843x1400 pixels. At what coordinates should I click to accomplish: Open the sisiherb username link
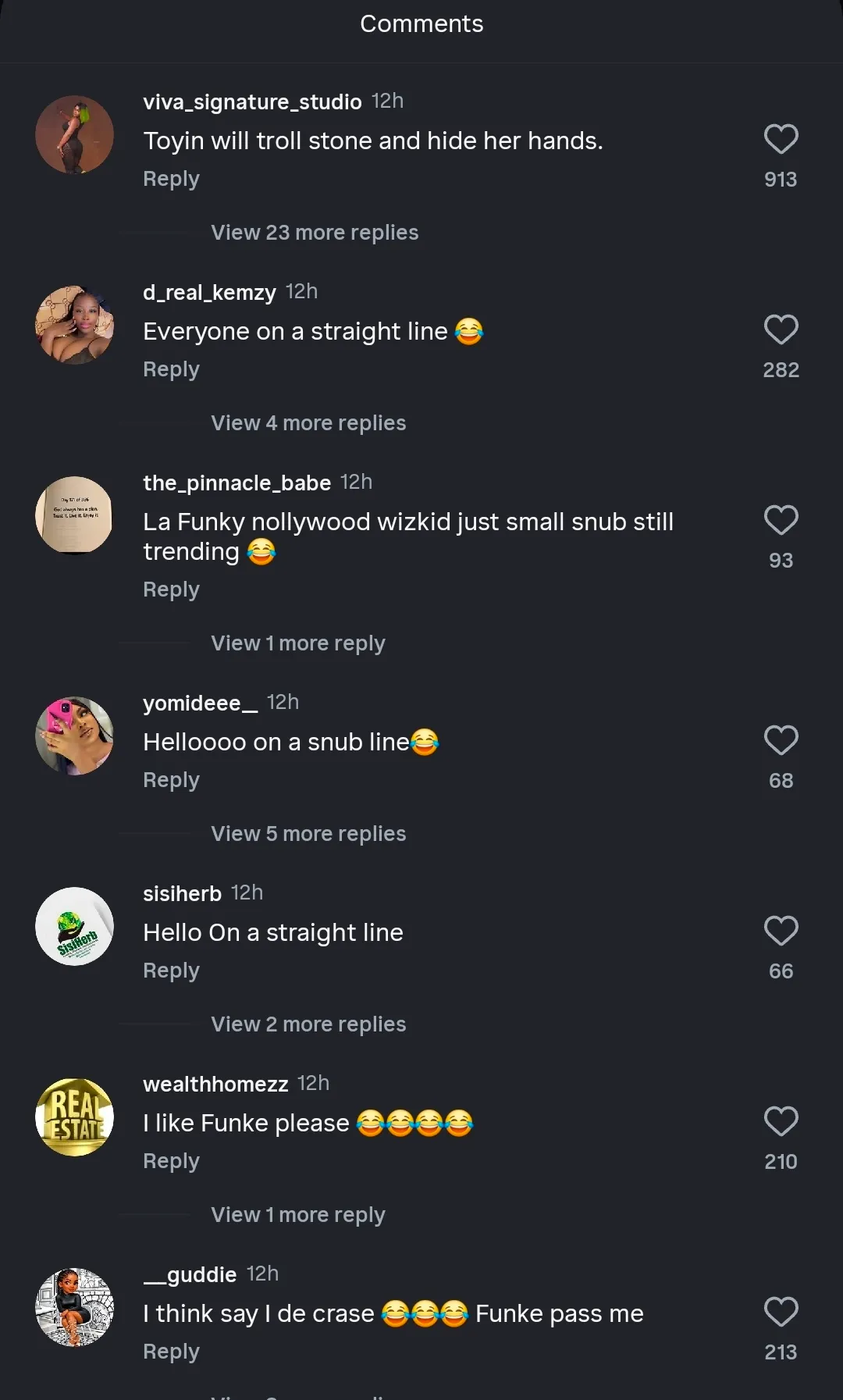(x=182, y=893)
